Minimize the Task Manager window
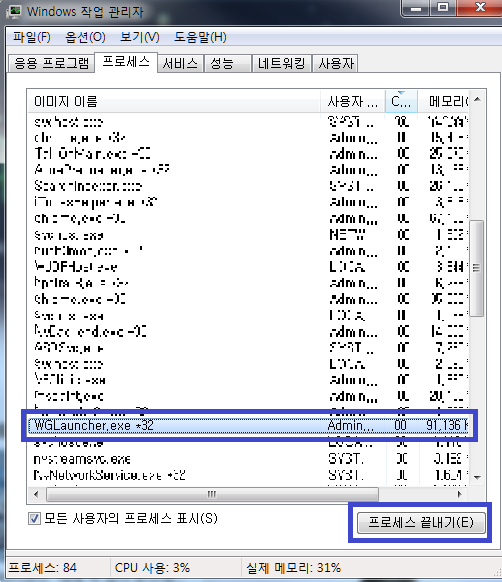Viewport: 502px width, 582px height. pyautogui.click(x=415, y=8)
